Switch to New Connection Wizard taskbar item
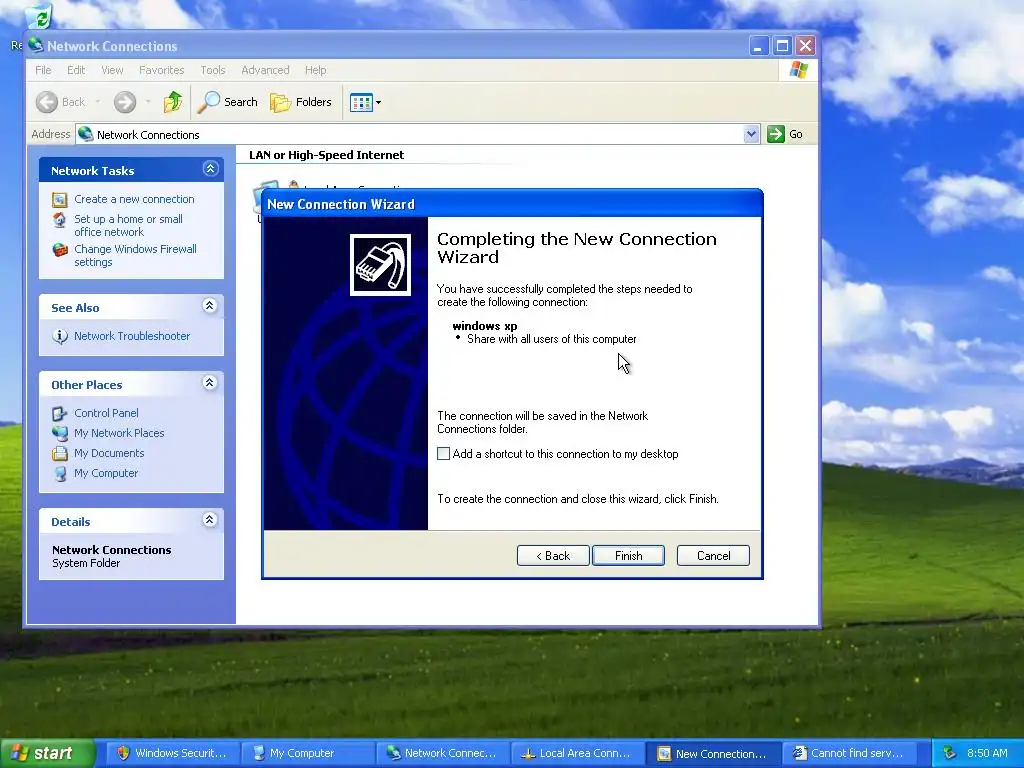 click(x=712, y=754)
